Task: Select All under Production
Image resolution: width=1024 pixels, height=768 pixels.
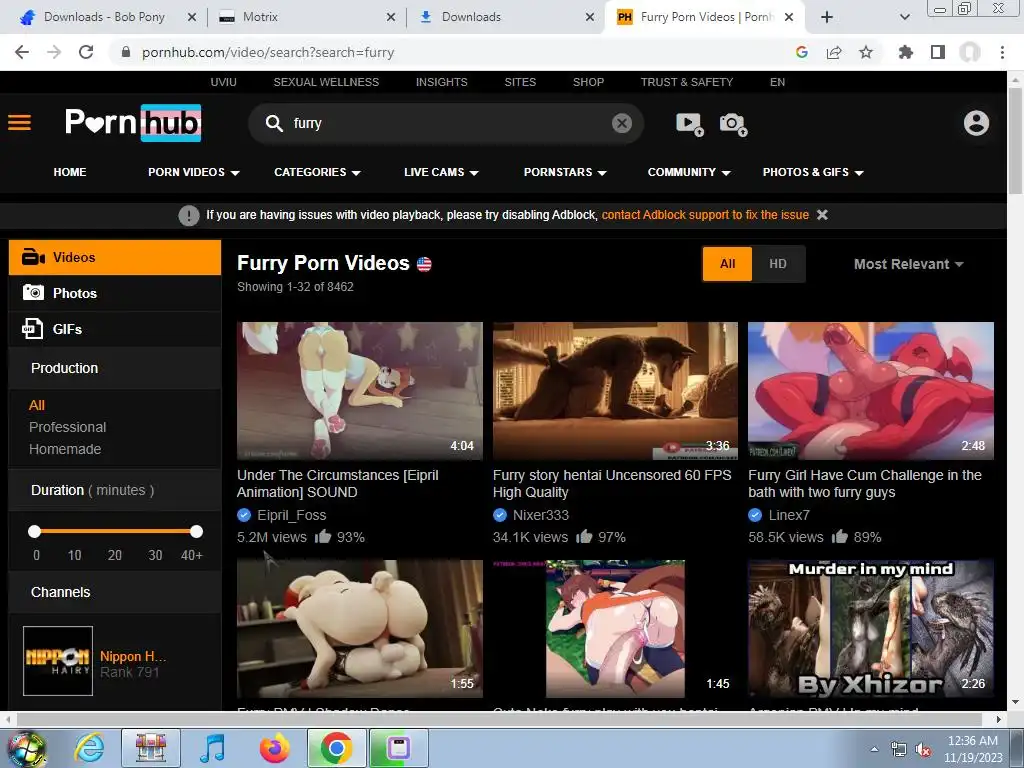Action: (x=37, y=405)
